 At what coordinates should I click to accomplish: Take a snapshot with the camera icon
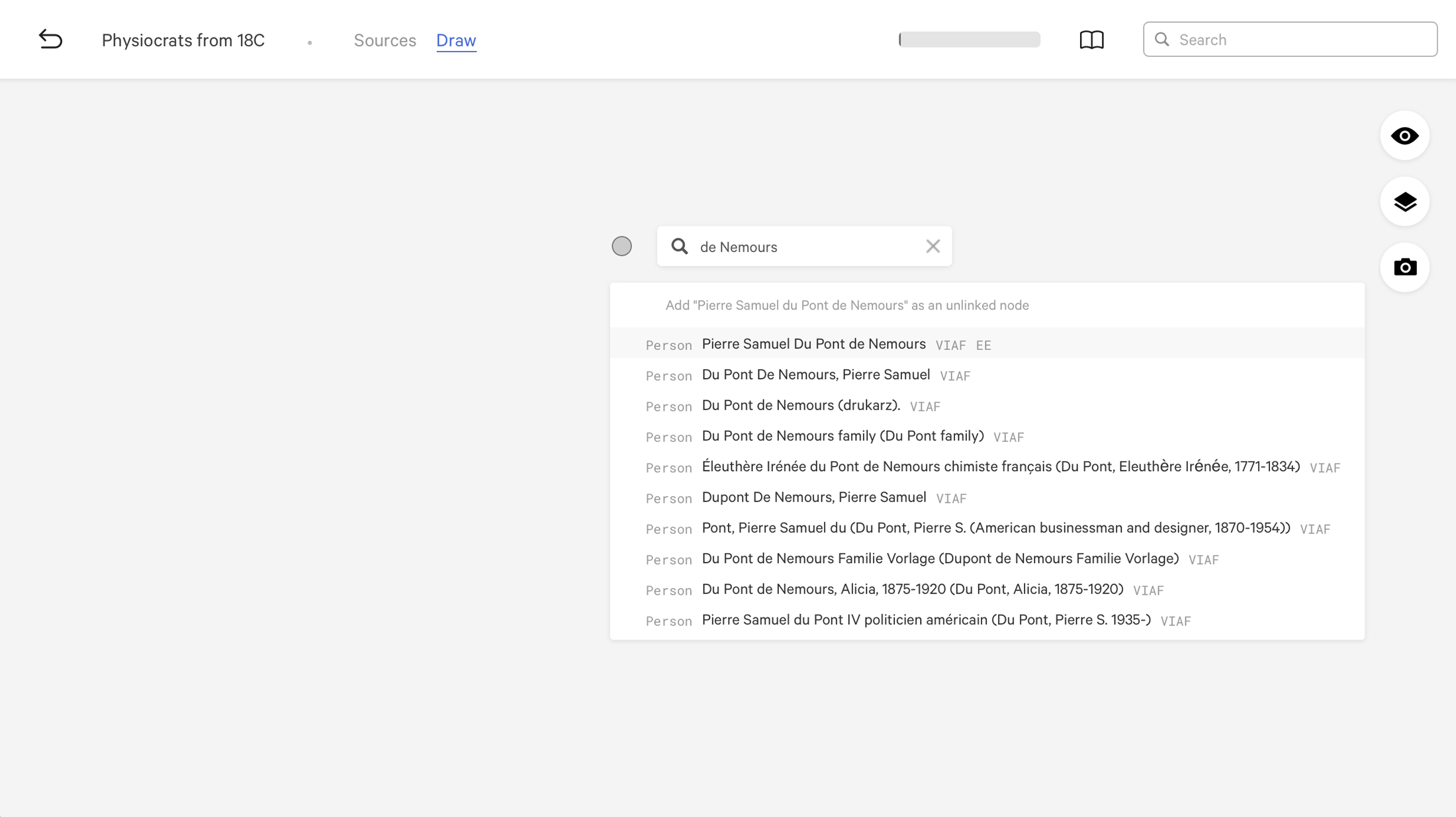click(1404, 267)
